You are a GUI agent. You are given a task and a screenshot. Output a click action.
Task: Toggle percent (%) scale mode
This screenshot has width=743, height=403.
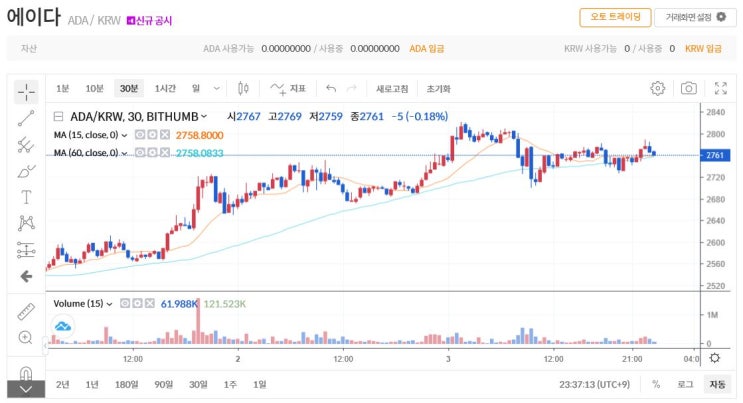656,384
